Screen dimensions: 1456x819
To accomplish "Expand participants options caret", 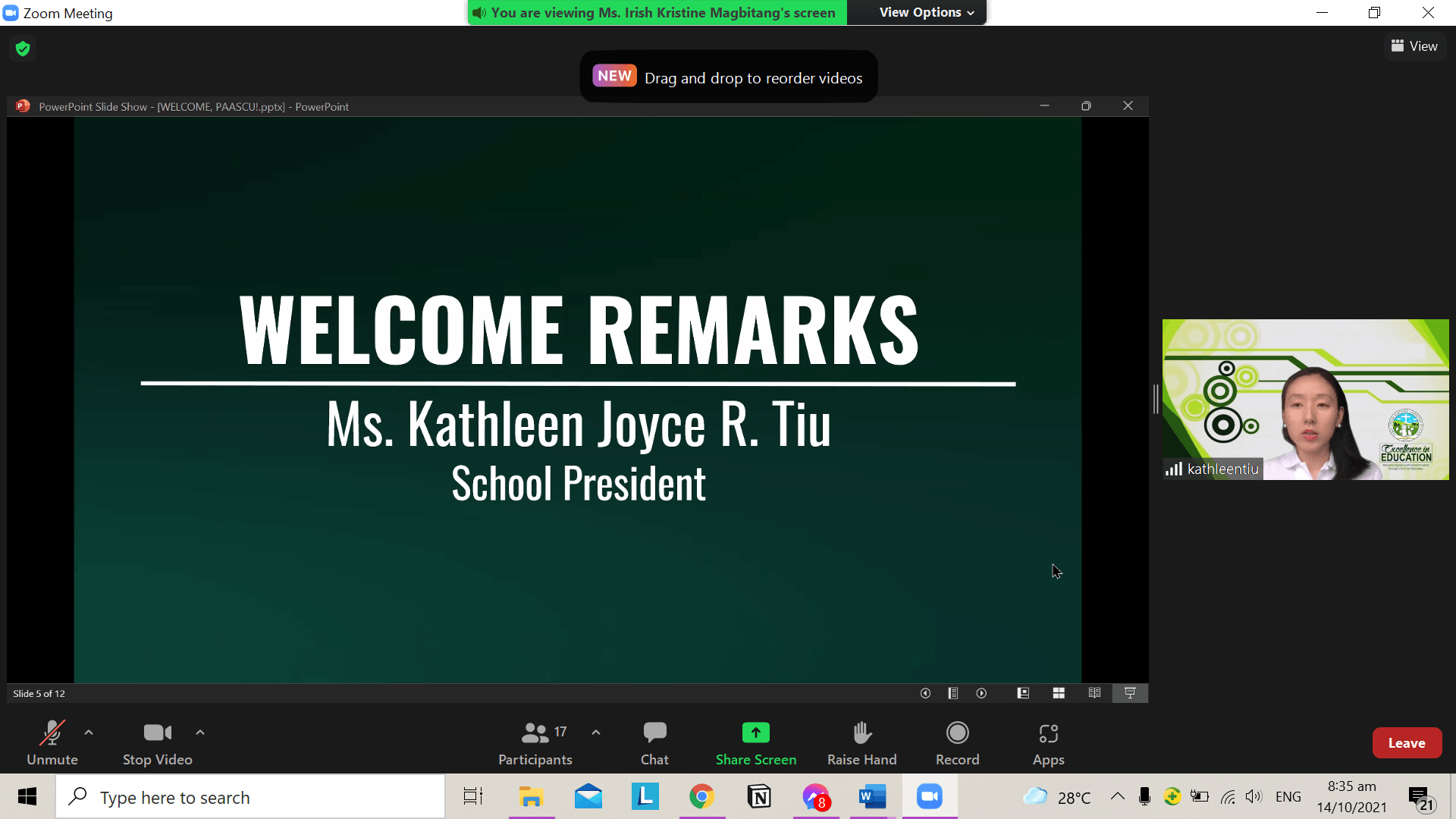I will [596, 733].
